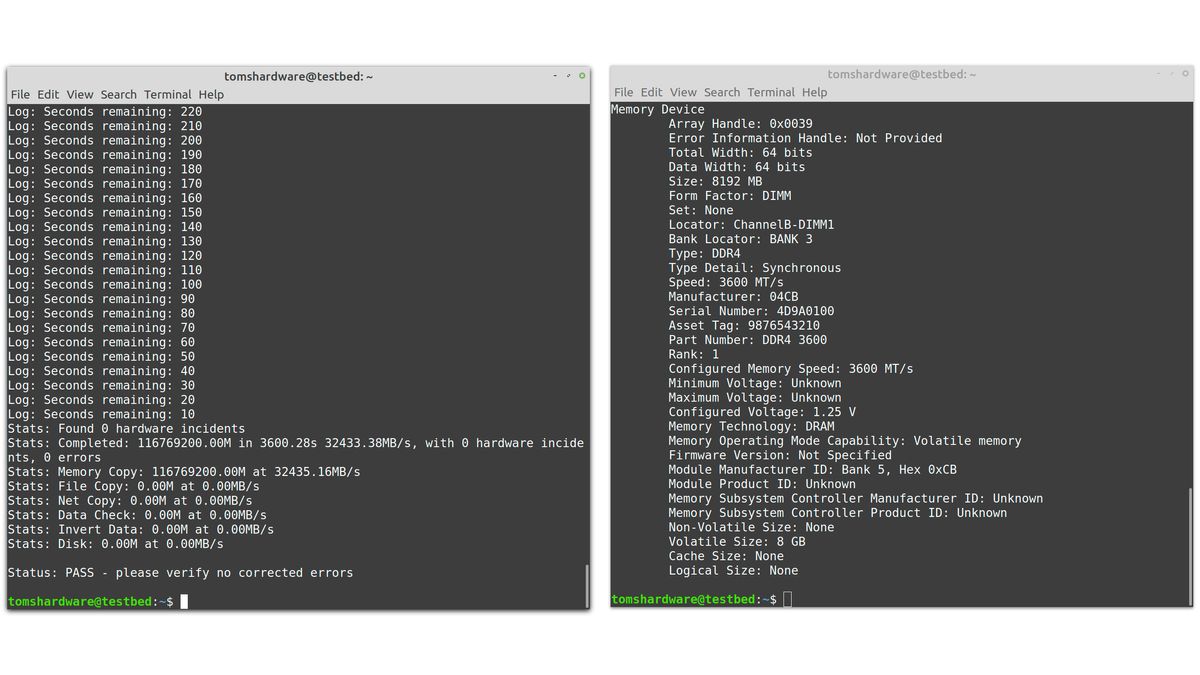Screen dimensions: 1200x675
Task: Click 'Configured Voltage: 1.25 V' line
Action: pyautogui.click(x=762, y=412)
